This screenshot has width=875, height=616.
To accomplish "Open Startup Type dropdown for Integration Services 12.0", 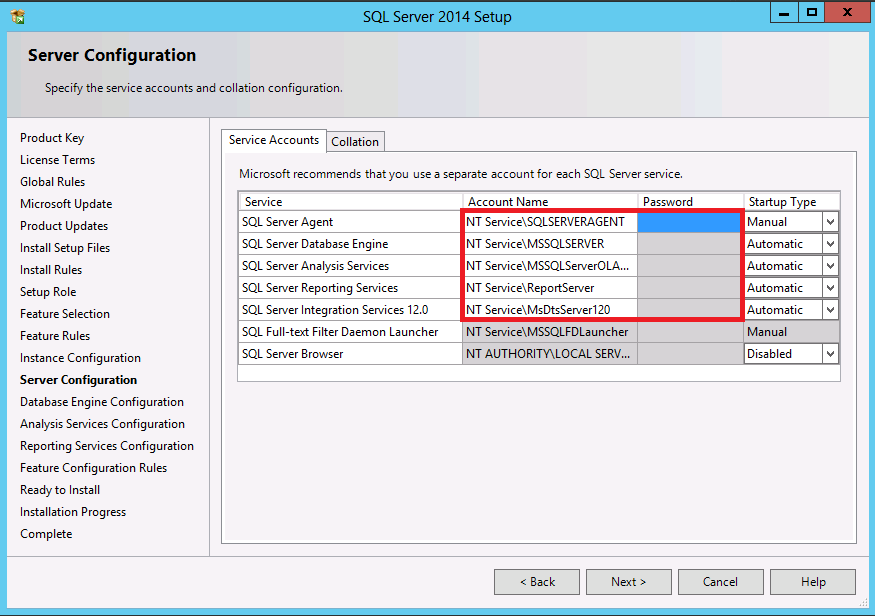I will [x=830, y=310].
